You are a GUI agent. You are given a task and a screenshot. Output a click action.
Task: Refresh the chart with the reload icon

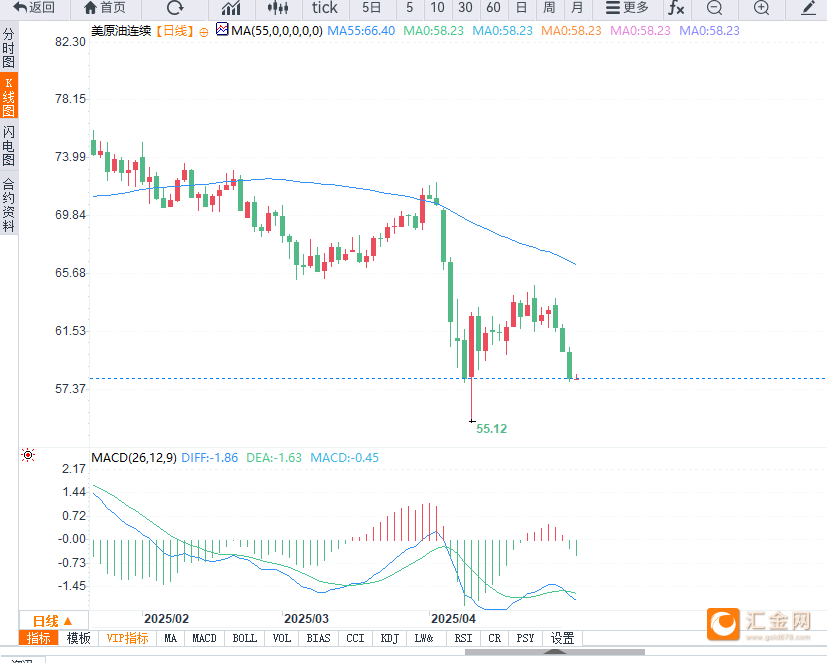[x=175, y=8]
